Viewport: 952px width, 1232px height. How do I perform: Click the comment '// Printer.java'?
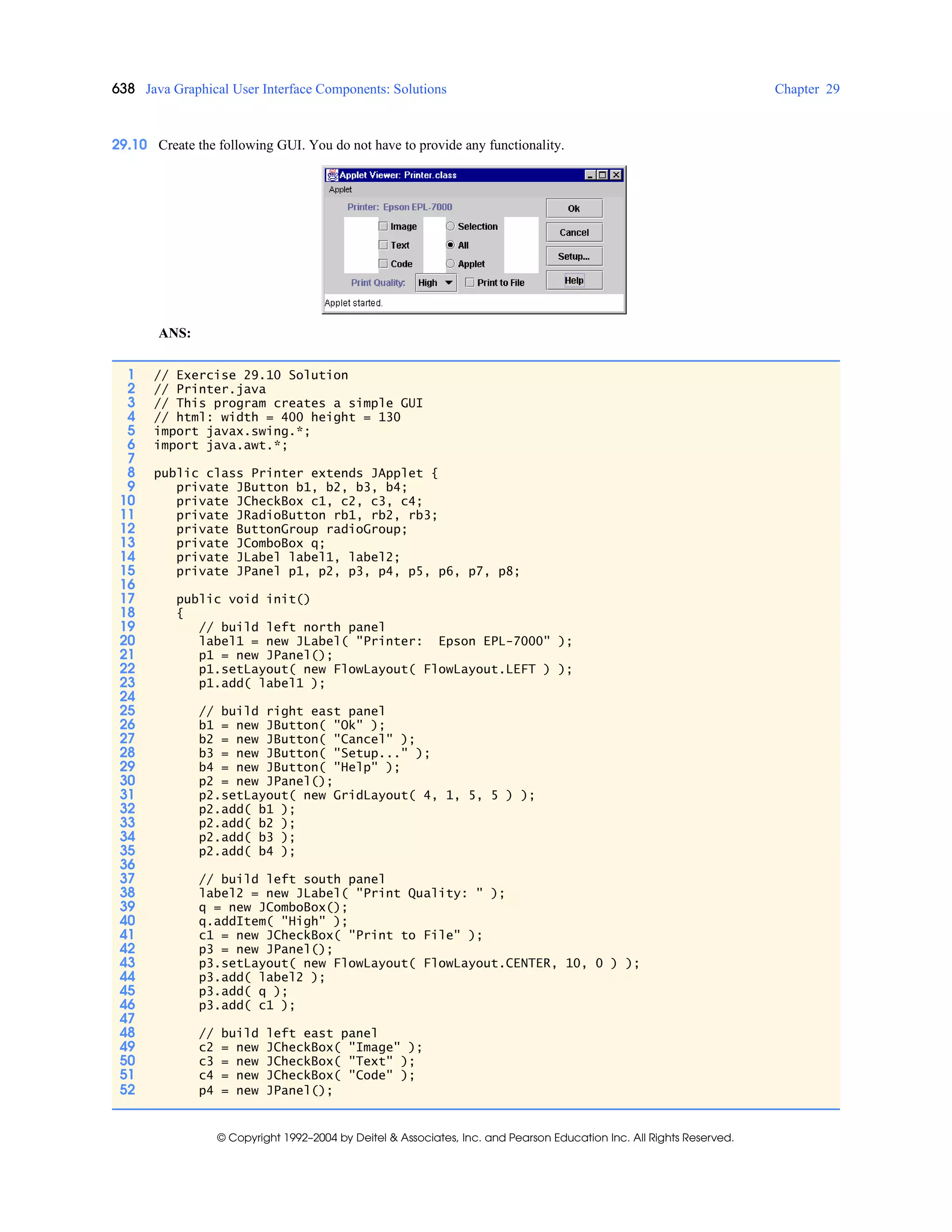tap(210, 389)
